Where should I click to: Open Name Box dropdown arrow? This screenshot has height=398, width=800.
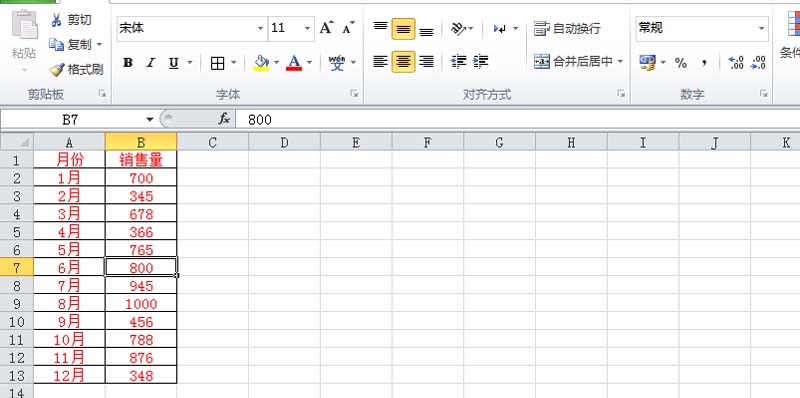149,119
